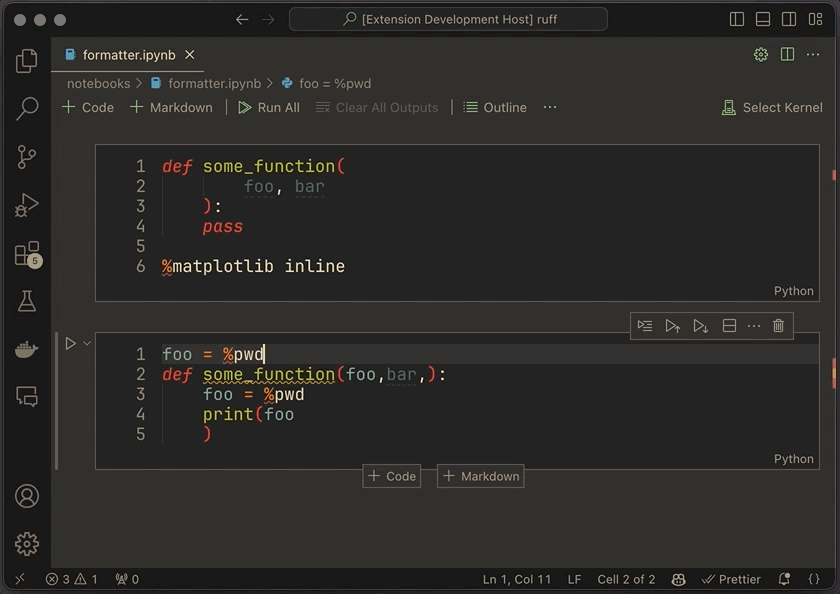
Task: Open notebook settings gear in editor title
Action: click(761, 54)
